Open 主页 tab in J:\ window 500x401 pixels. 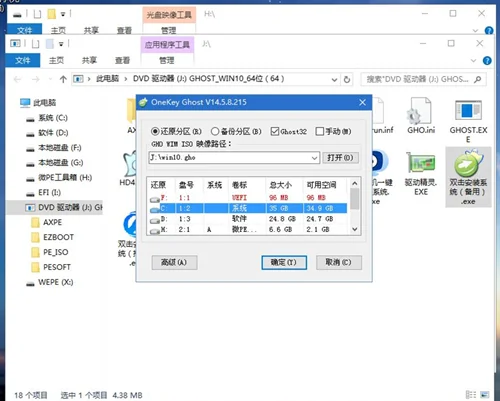(56, 60)
